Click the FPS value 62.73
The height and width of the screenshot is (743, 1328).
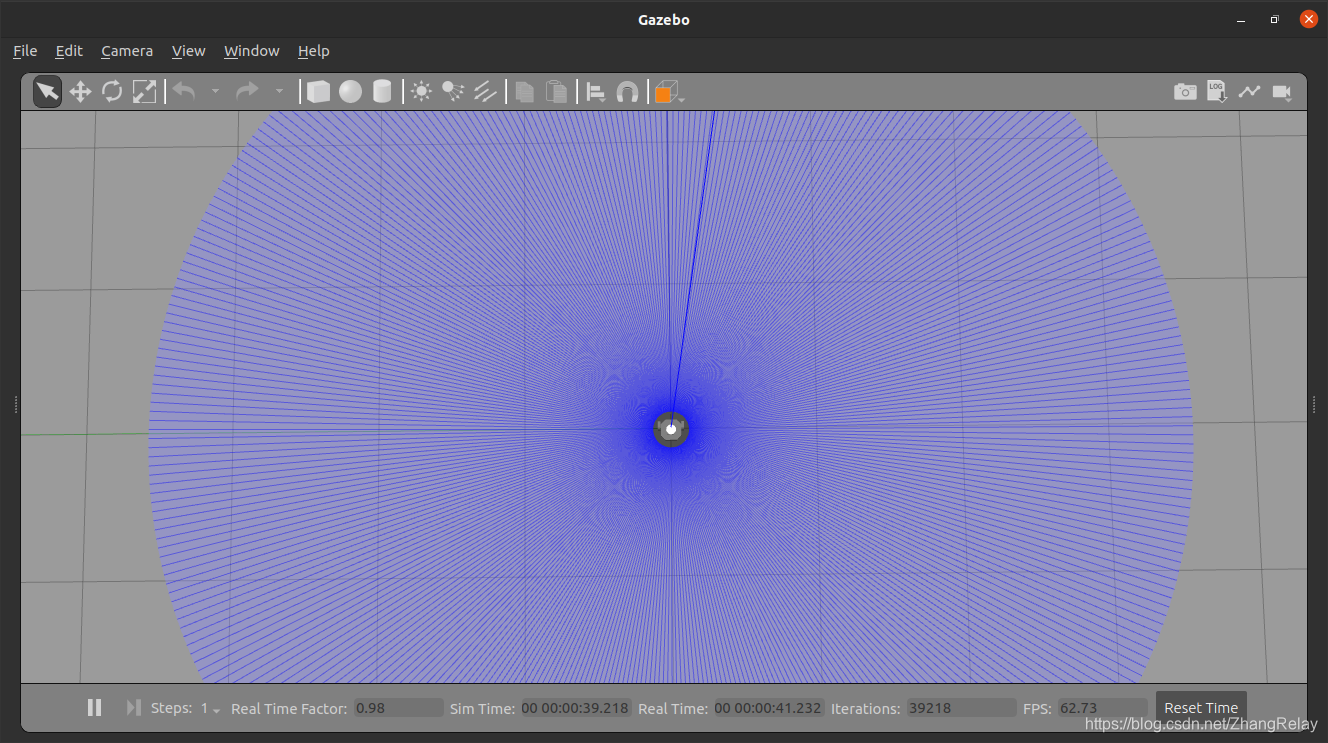pyautogui.click(x=1103, y=708)
